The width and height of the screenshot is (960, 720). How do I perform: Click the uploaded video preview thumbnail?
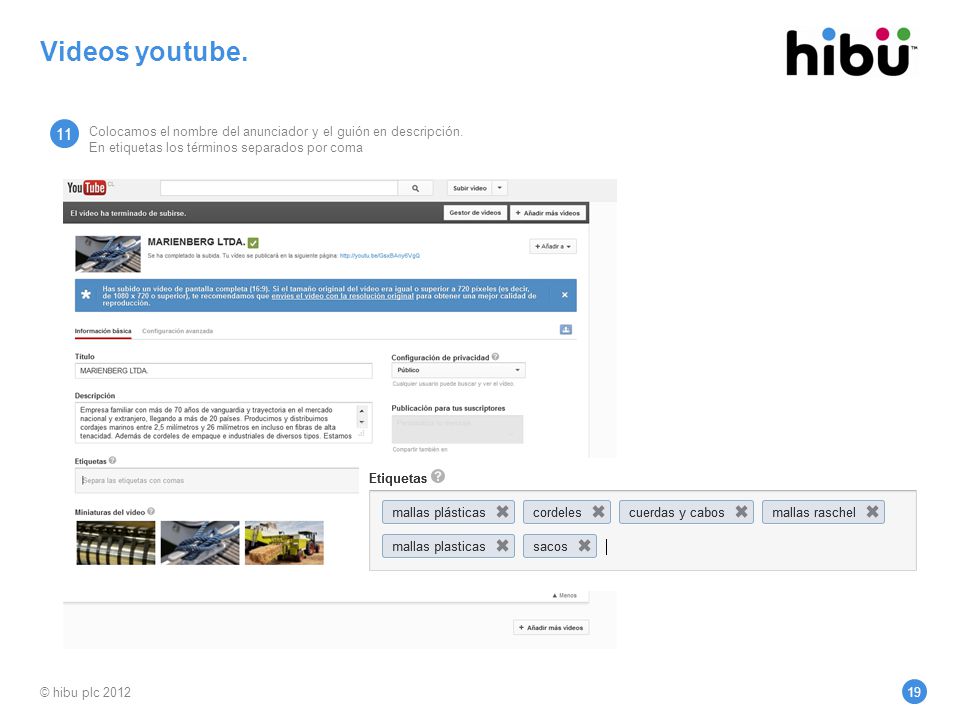pyautogui.click(x=108, y=253)
